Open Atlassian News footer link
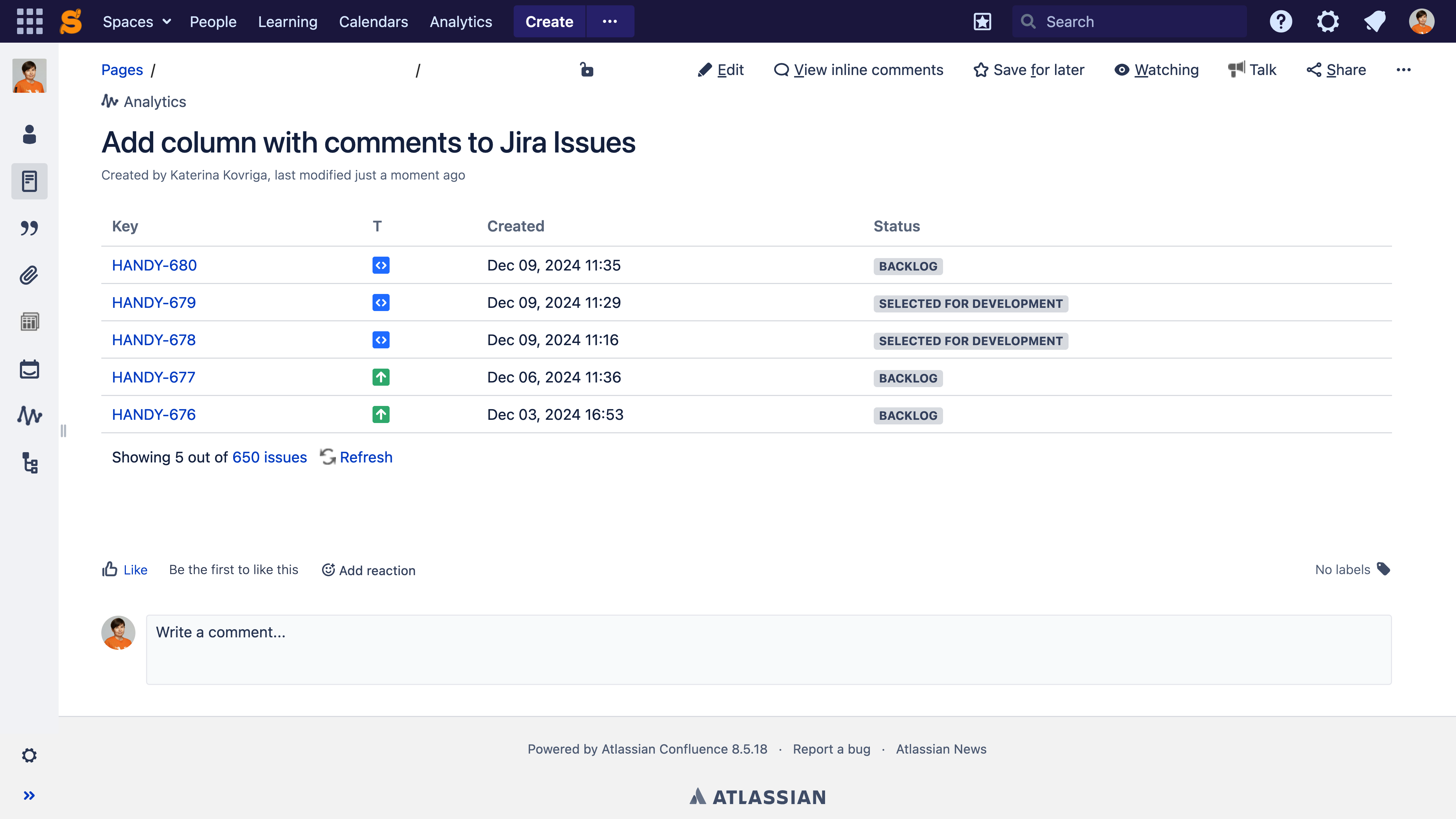The width and height of the screenshot is (1456, 819). click(x=941, y=749)
